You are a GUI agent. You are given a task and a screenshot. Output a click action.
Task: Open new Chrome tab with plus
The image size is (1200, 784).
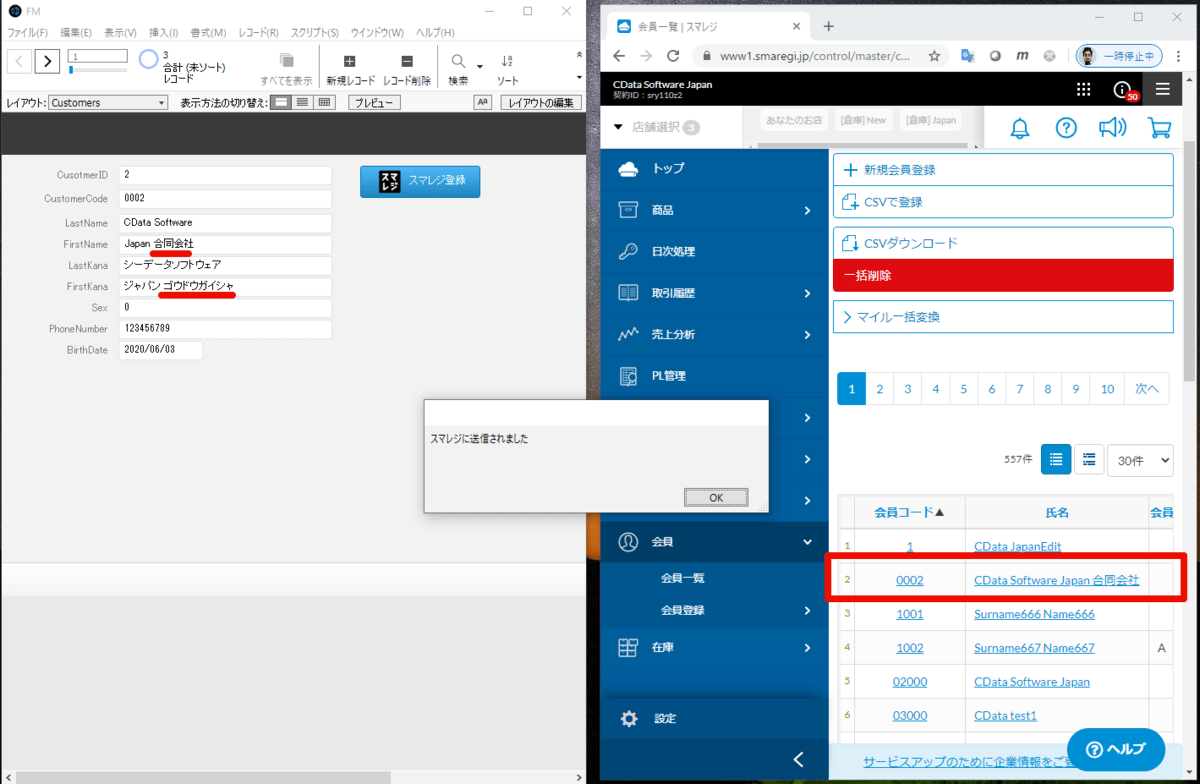[828, 26]
